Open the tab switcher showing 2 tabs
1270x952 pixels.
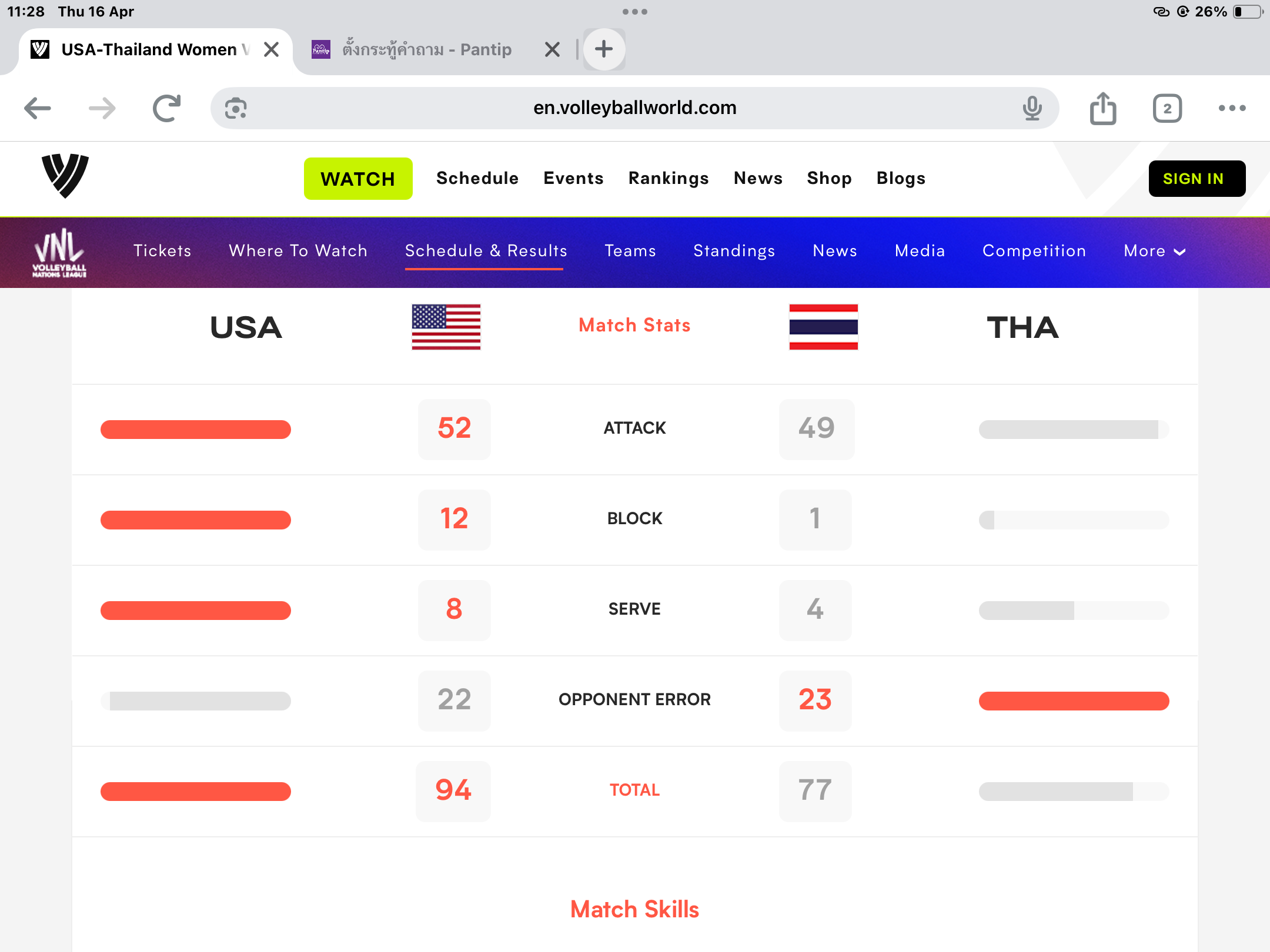click(x=1167, y=108)
